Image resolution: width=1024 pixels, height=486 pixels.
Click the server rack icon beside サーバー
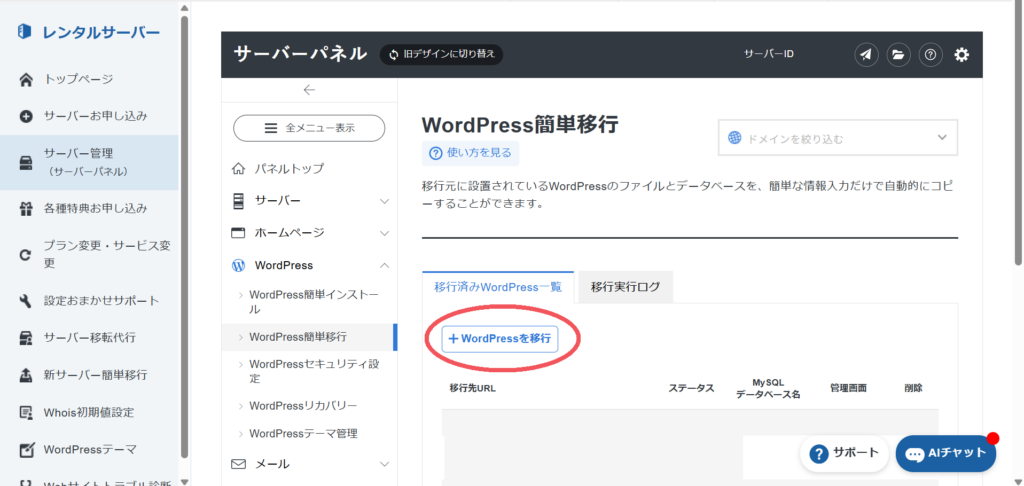point(238,201)
